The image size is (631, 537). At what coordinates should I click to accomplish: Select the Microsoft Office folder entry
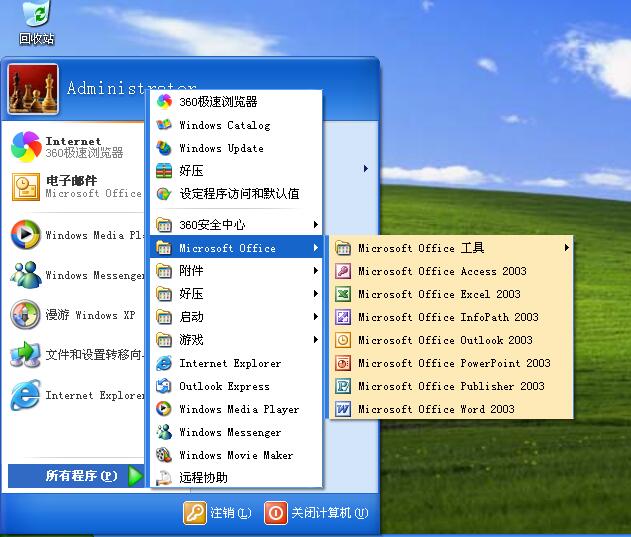(237, 248)
